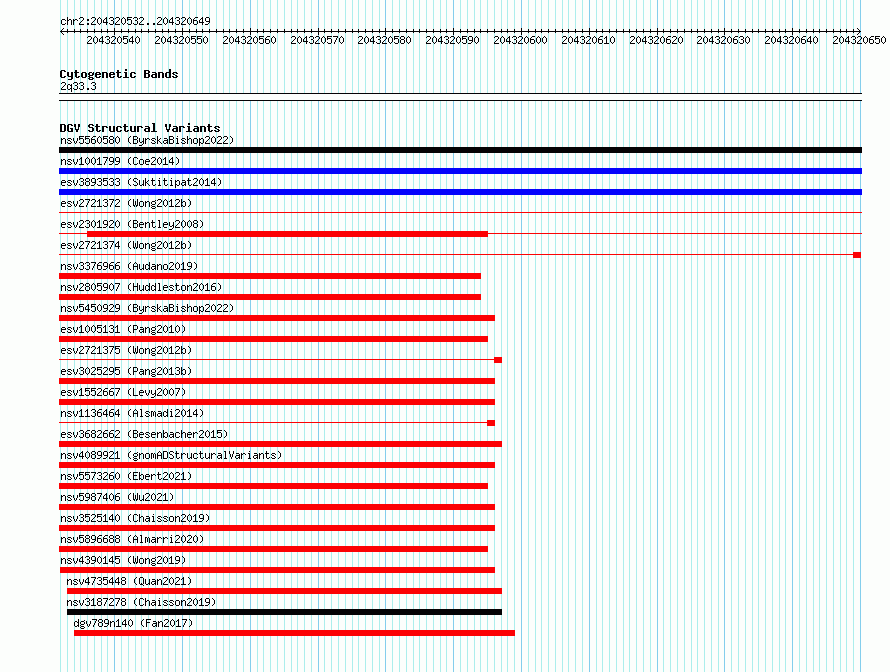This screenshot has height=672, width=890.
Task: Open esv1005131 (Pang2010) label
Action: [x=123, y=329]
